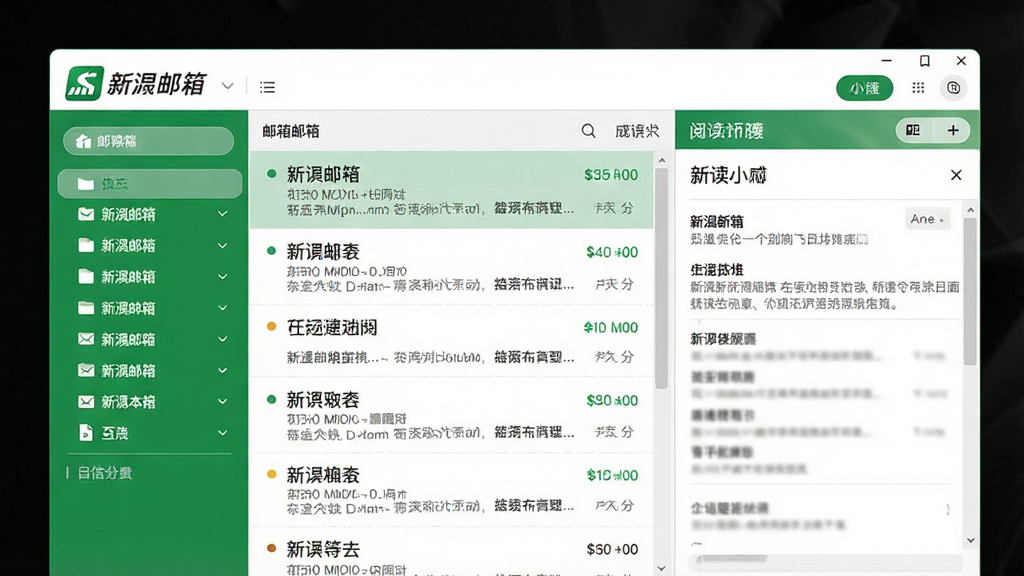
Task: Click the $60 +00 amount
Action: (x=612, y=549)
